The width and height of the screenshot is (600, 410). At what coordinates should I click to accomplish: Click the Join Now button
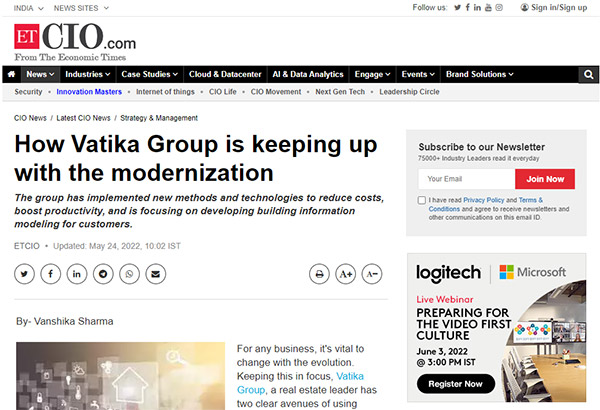(x=545, y=179)
